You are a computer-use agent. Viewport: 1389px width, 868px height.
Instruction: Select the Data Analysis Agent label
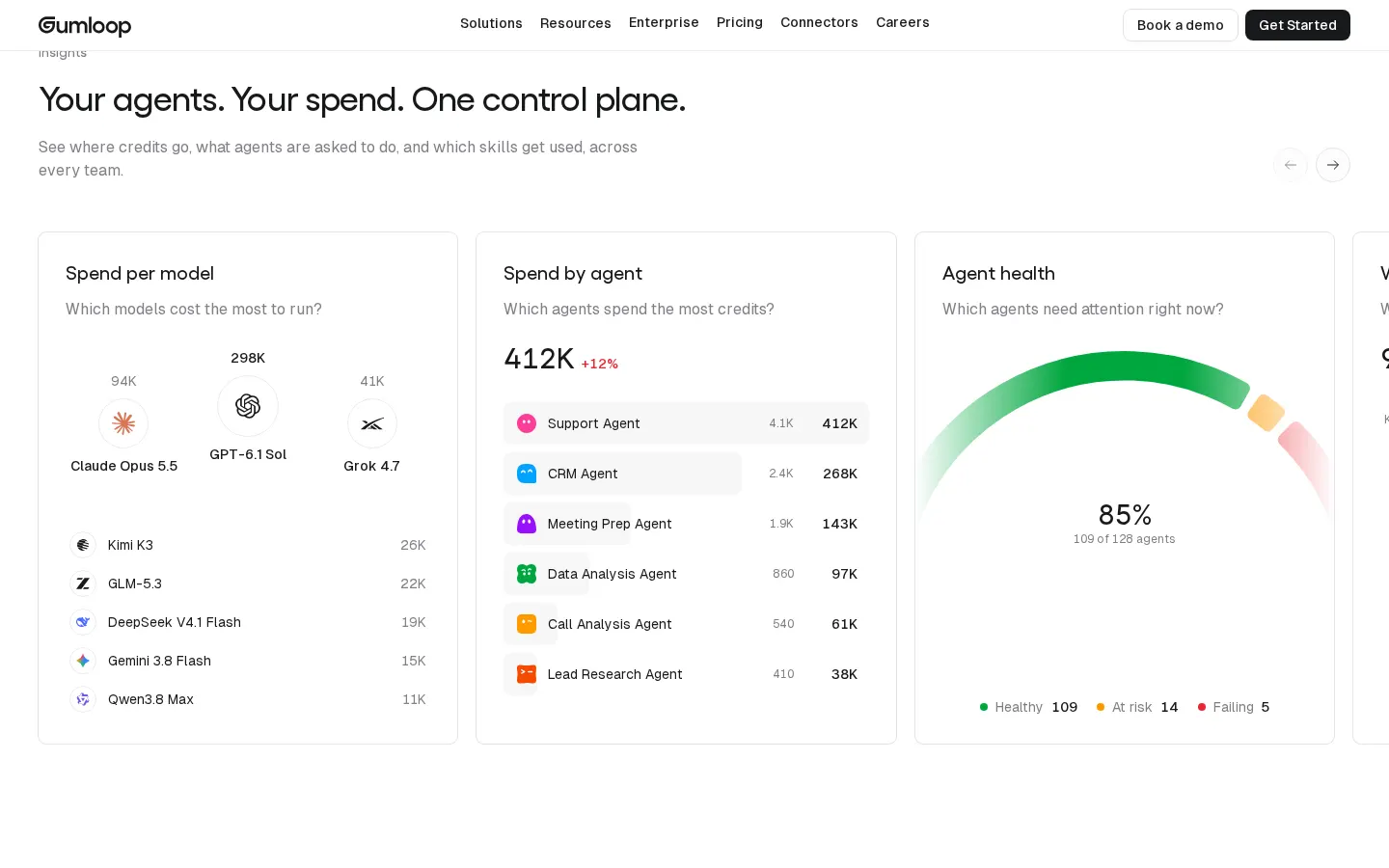click(x=613, y=574)
